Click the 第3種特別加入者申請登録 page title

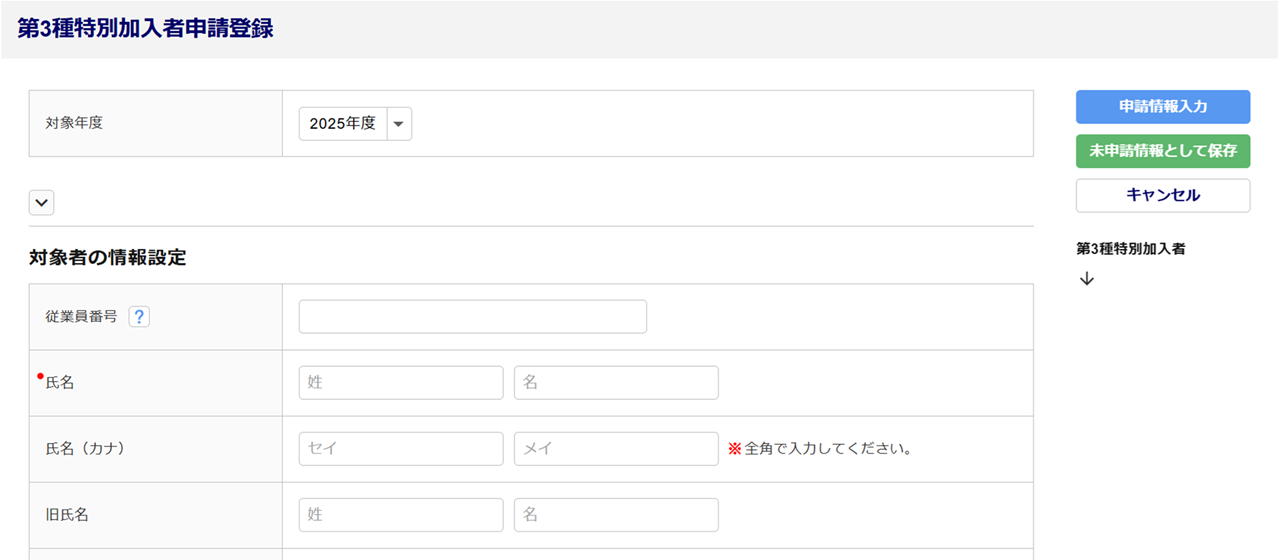[145, 29]
